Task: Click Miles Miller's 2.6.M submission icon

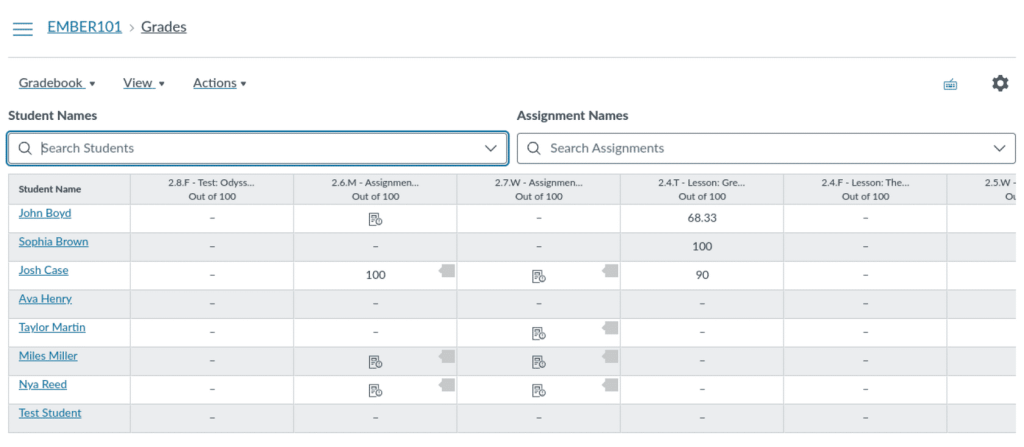Action: pos(375,362)
